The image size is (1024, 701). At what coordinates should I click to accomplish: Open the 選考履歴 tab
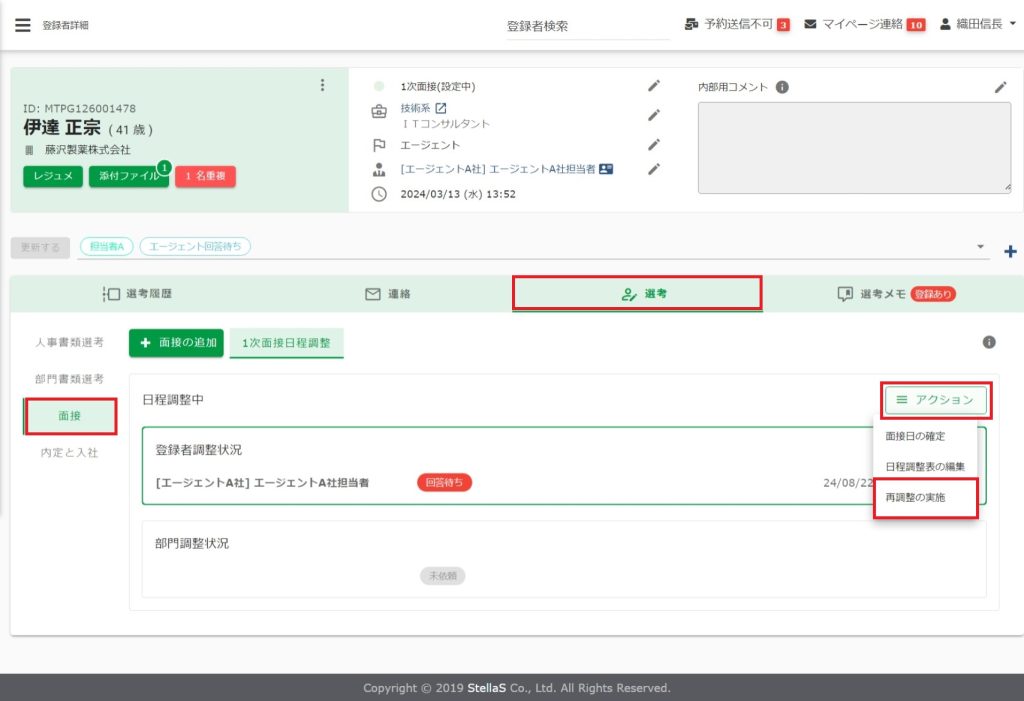pos(144,294)
